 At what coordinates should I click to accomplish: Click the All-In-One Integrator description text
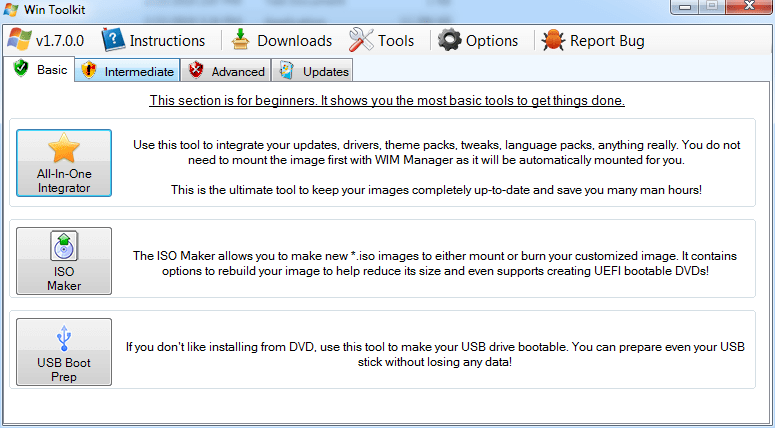[436, 167]
